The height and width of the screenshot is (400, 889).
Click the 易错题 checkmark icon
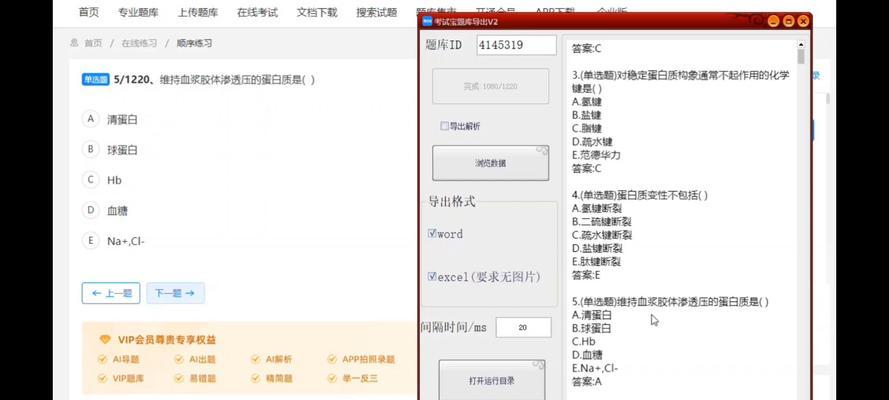tap(179, 378)
